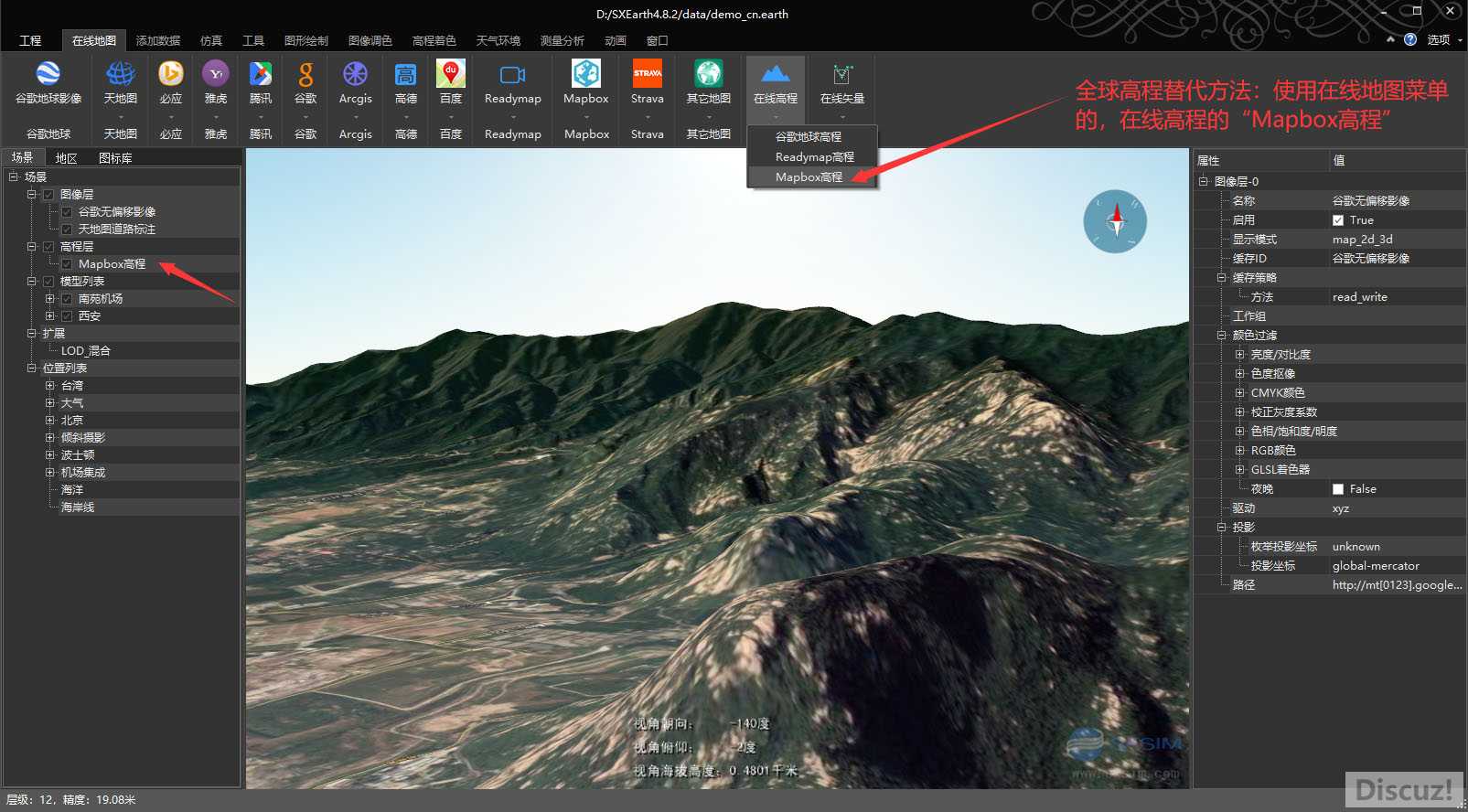Expand the 亮度/对比度 property group
1468x812 pixels.
(1240, 355)
